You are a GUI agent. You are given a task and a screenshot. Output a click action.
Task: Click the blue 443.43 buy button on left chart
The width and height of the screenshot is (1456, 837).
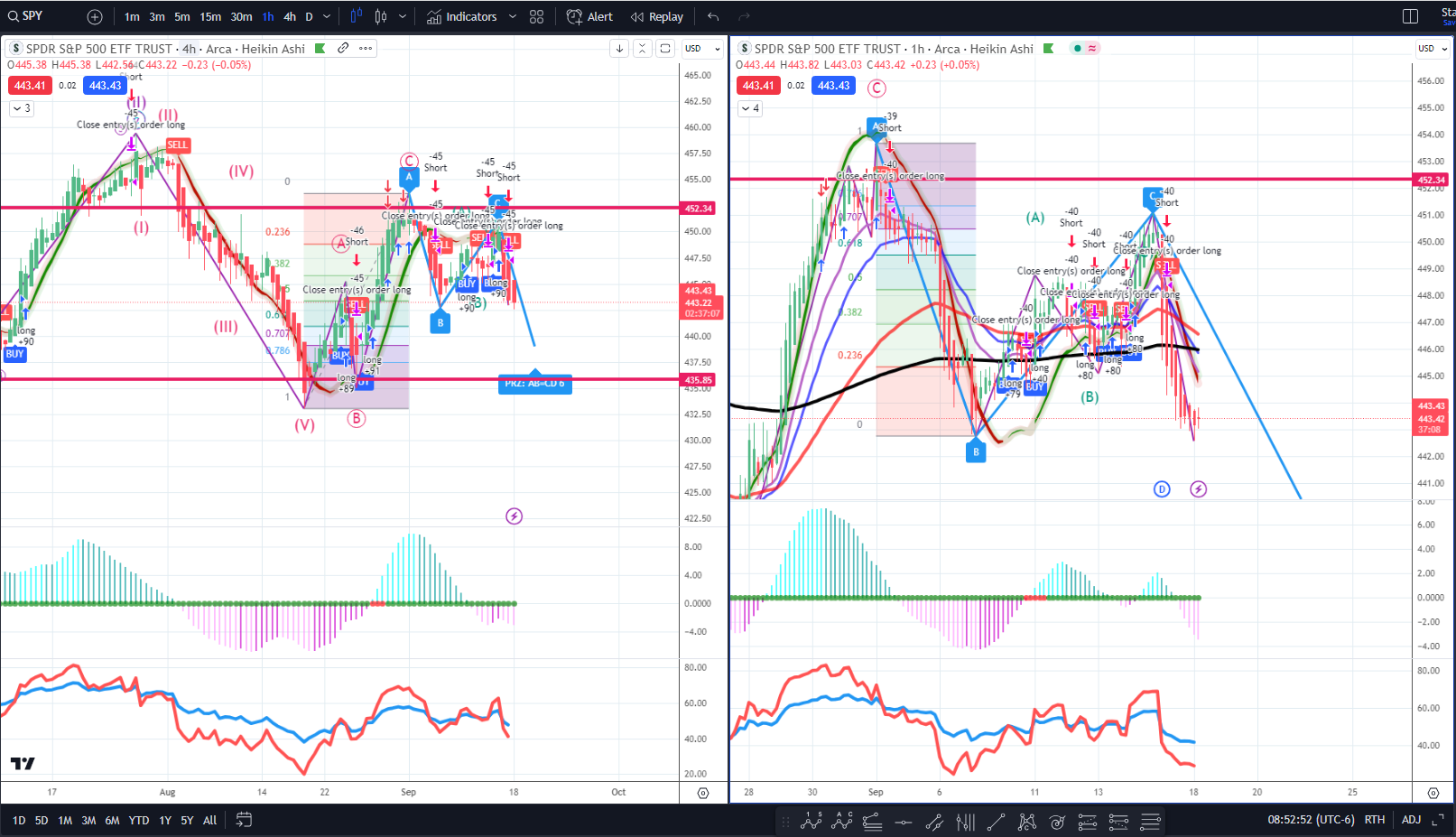click(x=105, y=86)
